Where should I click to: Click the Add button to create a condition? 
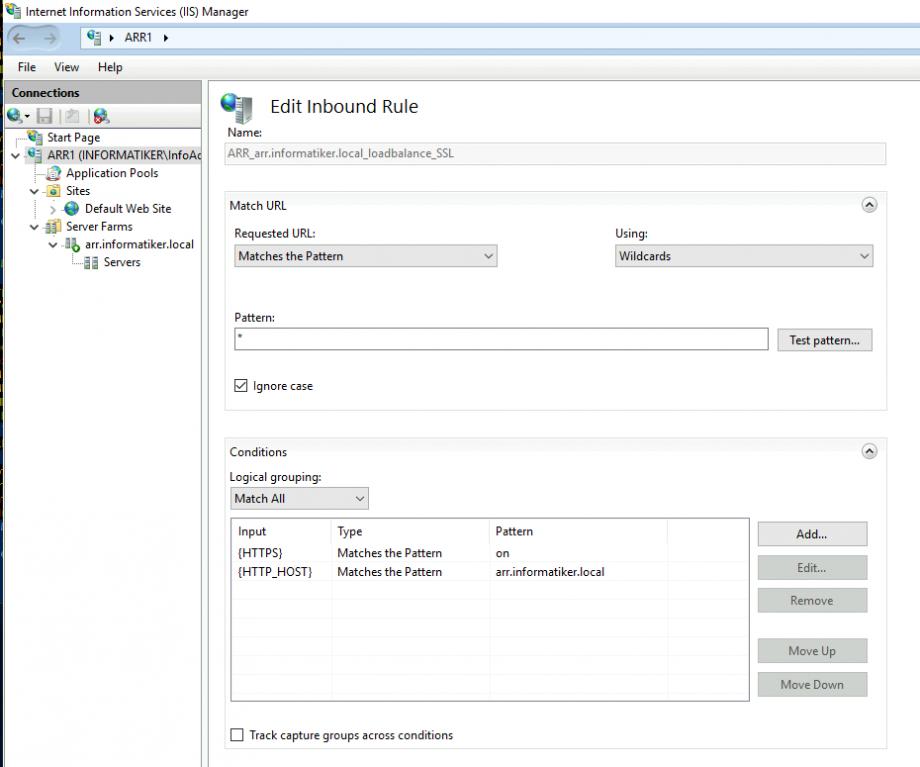pyautogui.click(x=812, y=533)
